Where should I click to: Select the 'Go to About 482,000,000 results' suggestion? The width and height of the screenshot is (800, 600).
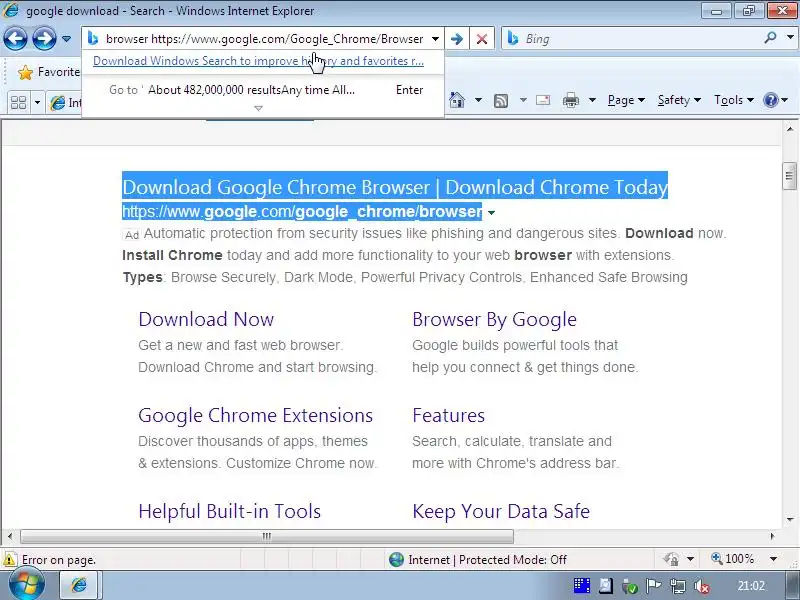[x=263, y=90]
